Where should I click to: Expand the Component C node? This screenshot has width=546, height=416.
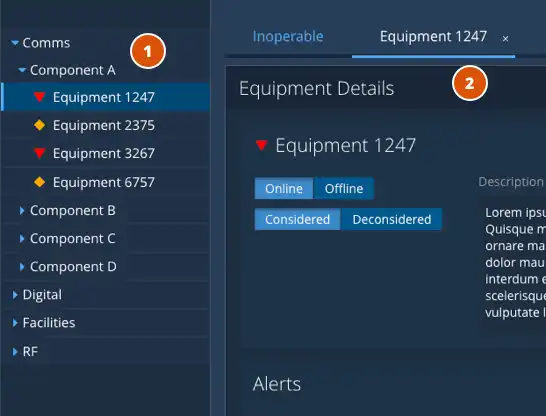coord(22,238)
